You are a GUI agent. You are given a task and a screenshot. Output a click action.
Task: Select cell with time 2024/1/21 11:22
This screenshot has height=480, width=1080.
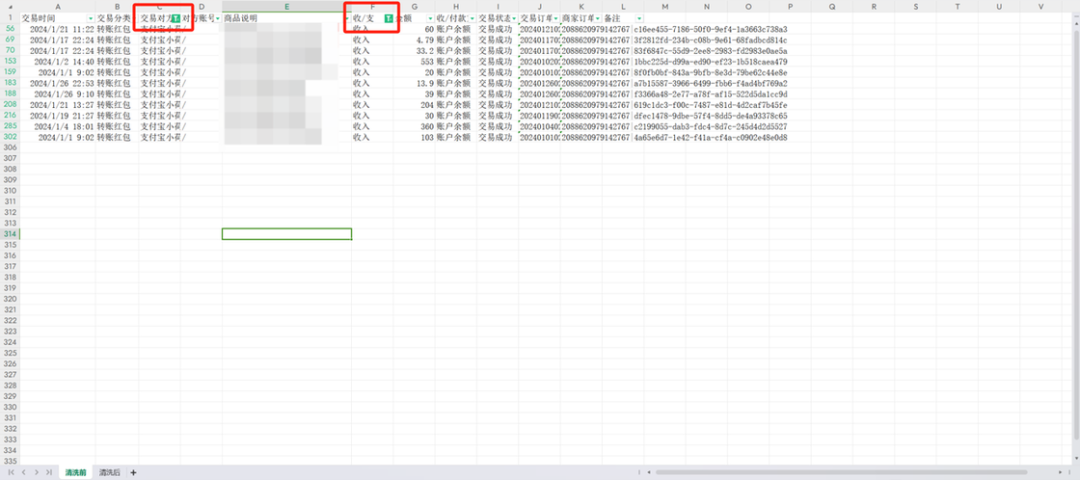tap(58, 30)
